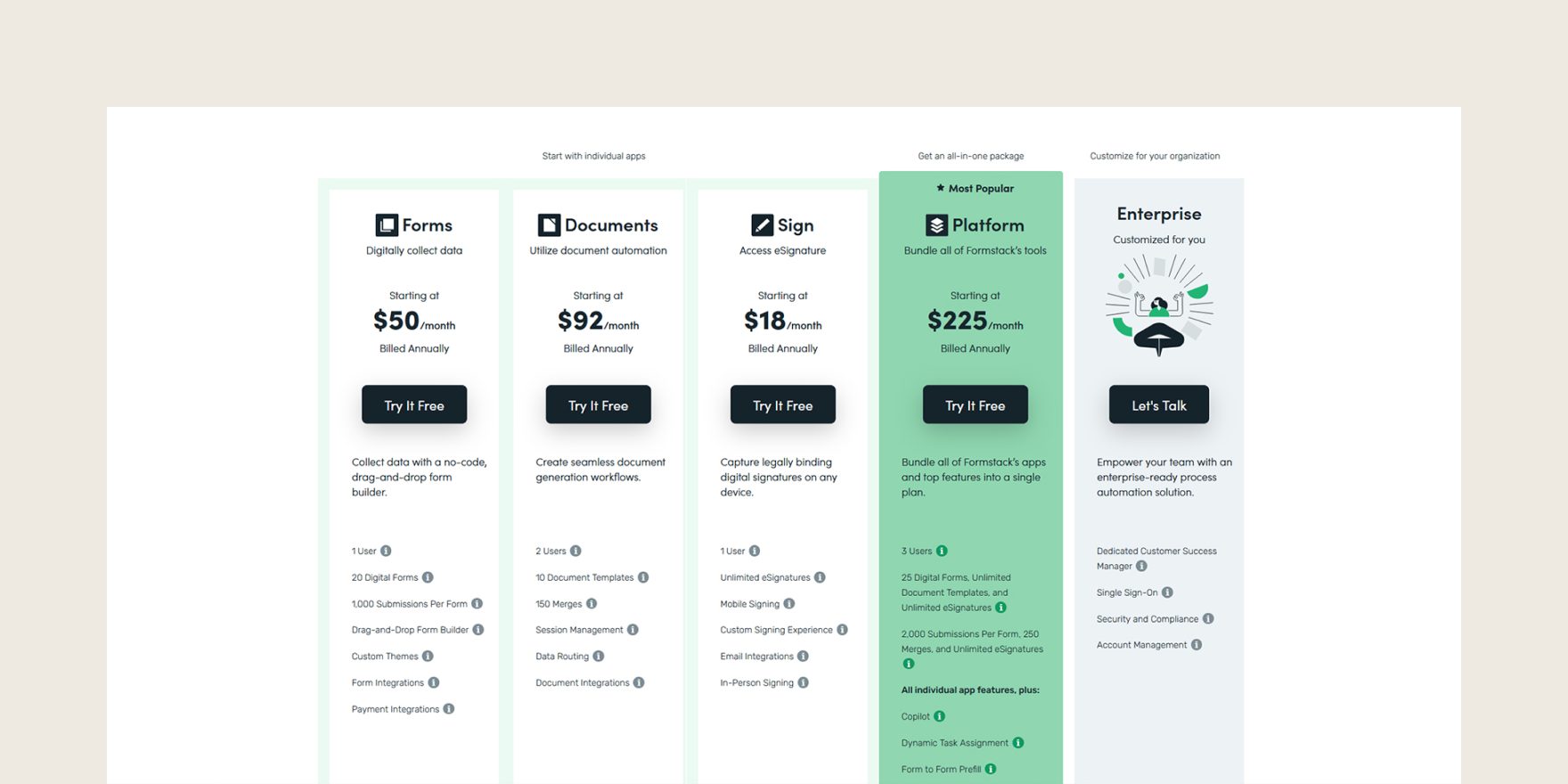
Task: Click the Most Popular badge
Action: click(x=975, y=188)
